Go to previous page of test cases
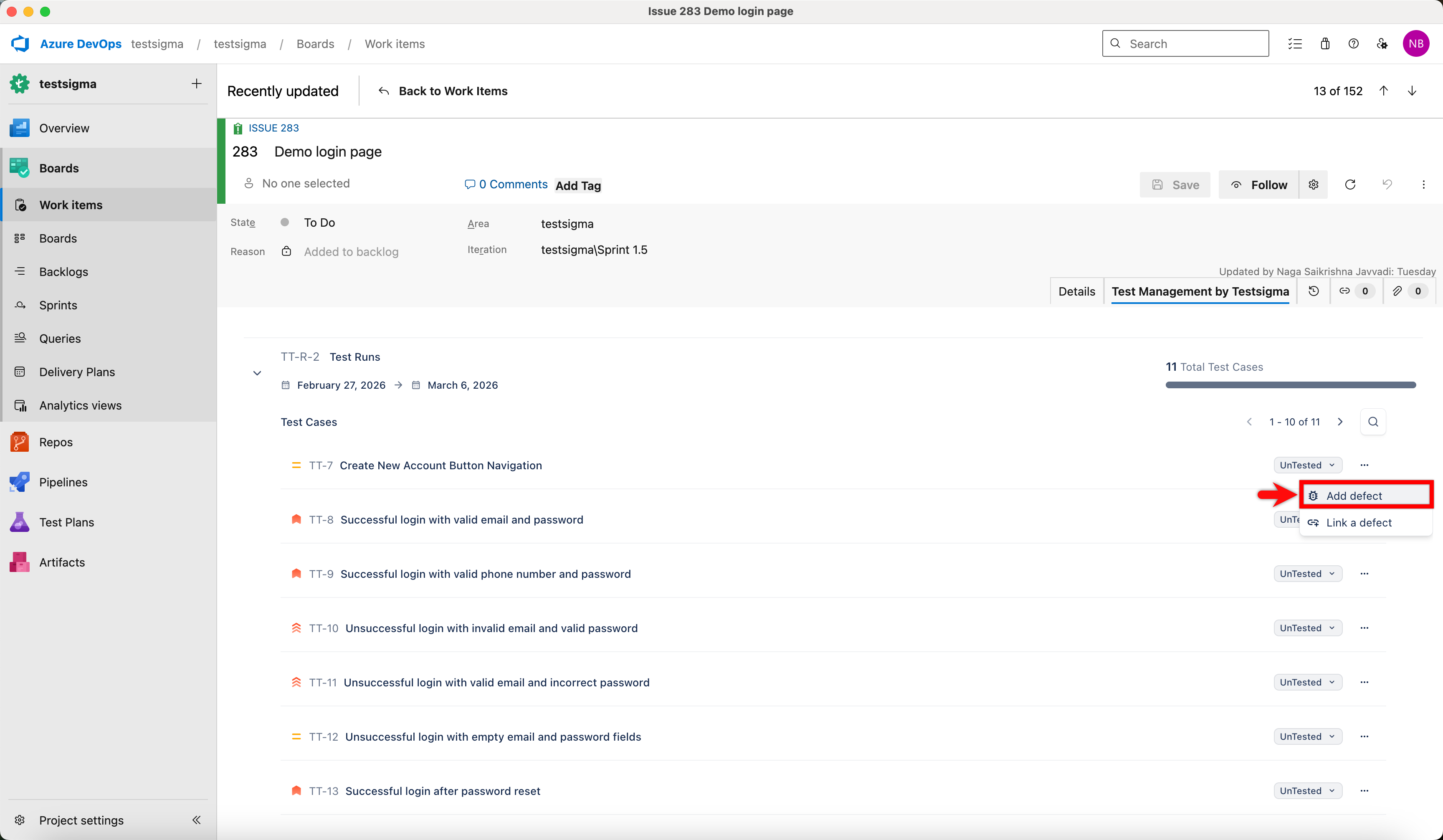The height and width of the screenshot is (840, 1443). coord(1249,422)
